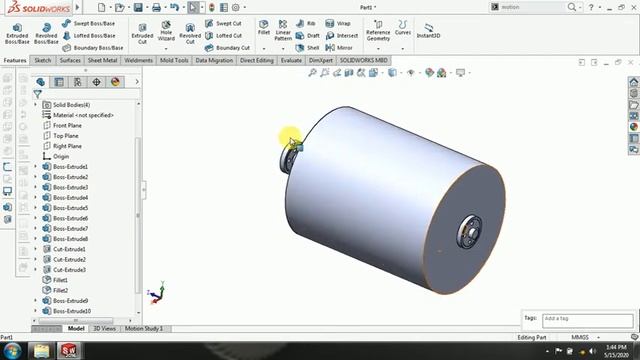The width and height of the screenshot is (640, 360).
Task: Open Appearances task pane tab
Action: pos(633,127)
